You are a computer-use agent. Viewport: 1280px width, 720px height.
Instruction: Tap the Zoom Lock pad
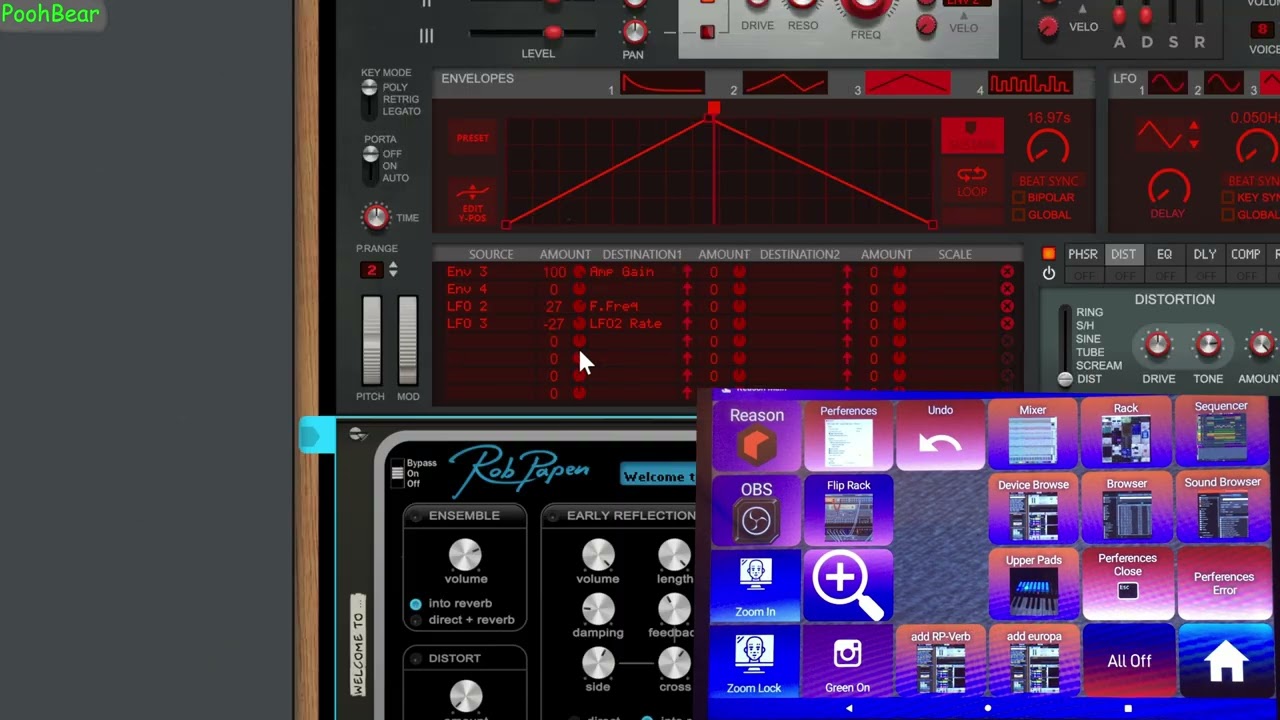[755, 661]
